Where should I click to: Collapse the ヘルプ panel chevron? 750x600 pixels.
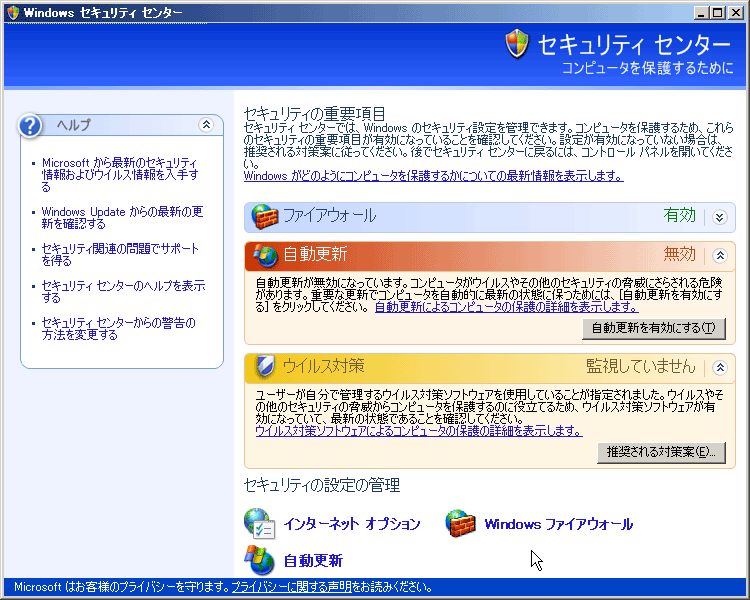pos(206,125)
